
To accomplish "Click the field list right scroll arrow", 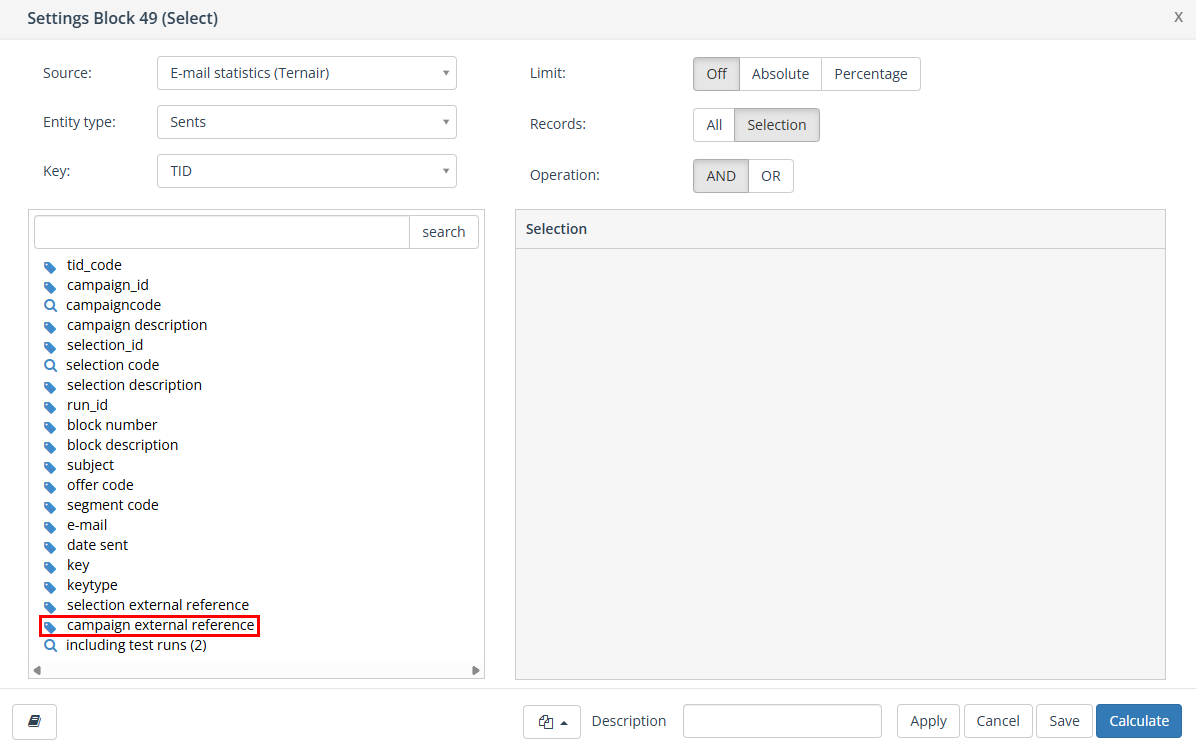I will [x=476, y=670].
